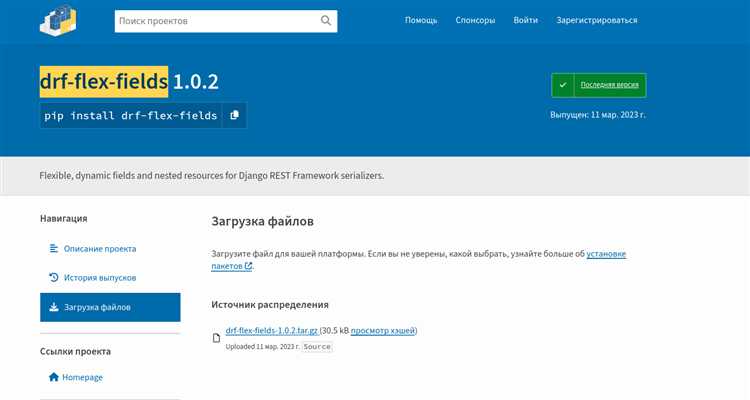Click the magnifier search icon

coord(326,21)
